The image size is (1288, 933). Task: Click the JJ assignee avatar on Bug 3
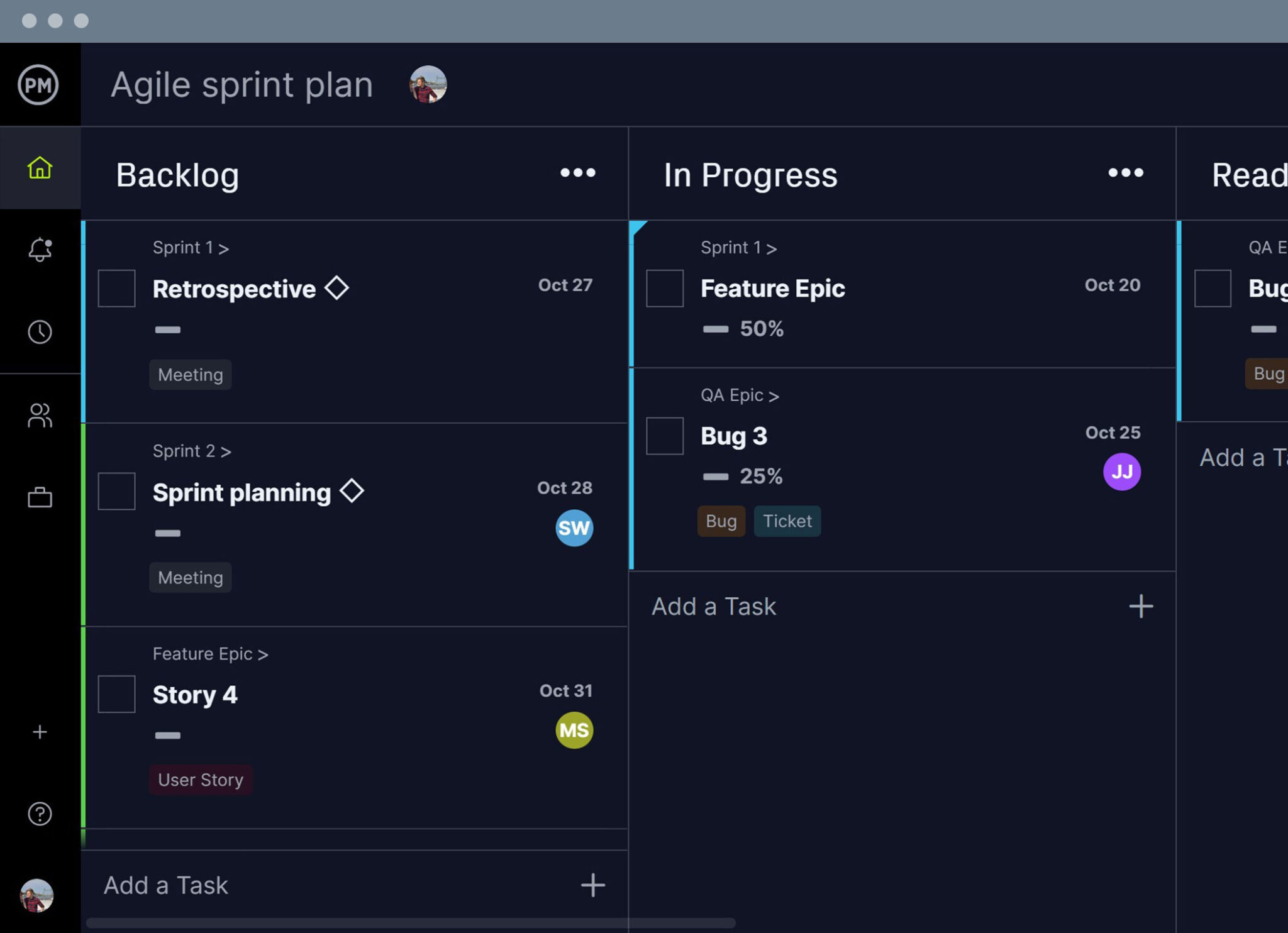(x=1121, y=472)
